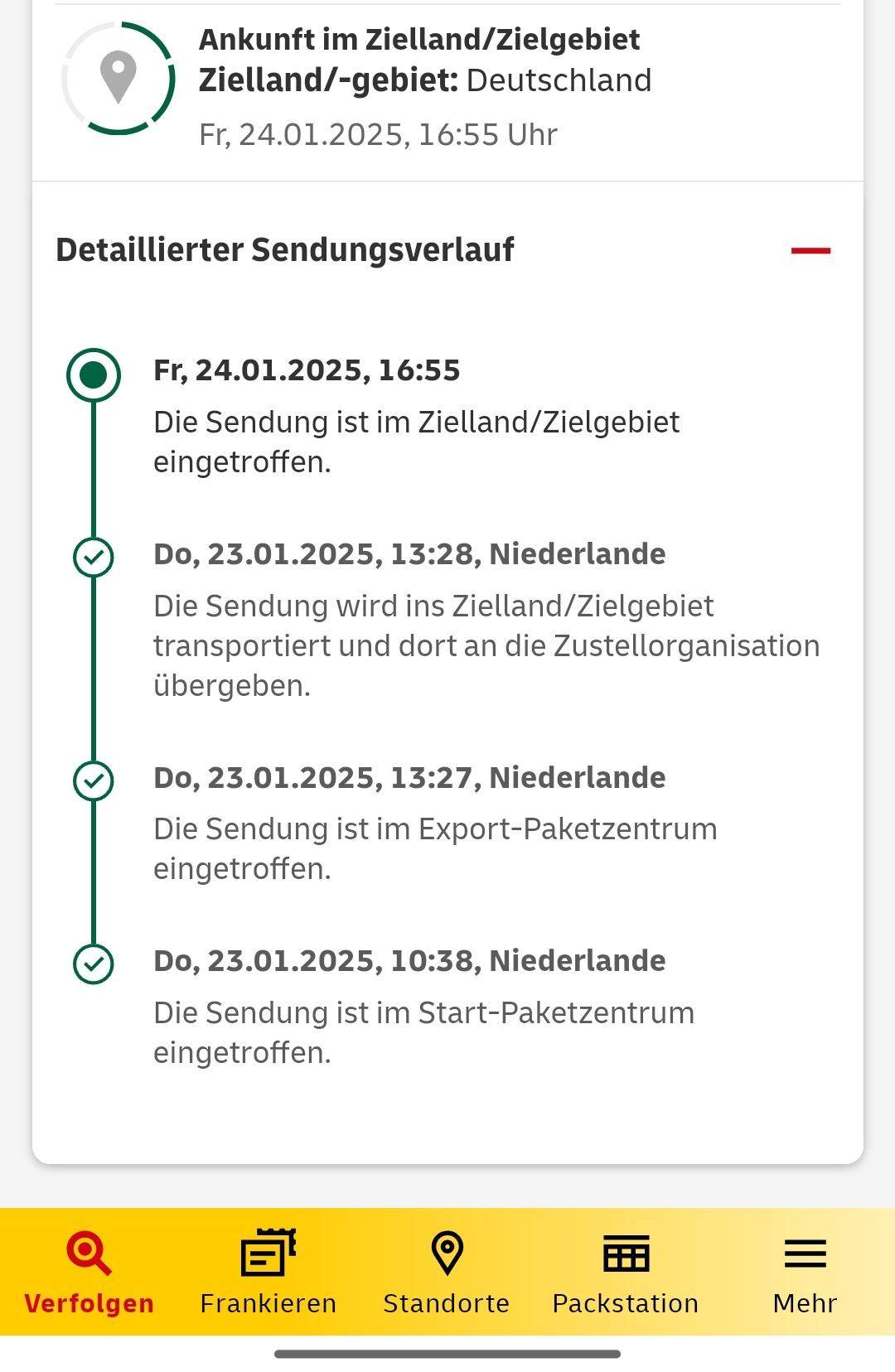Tap the Standorte location pin icon
The height and width of the screenshot is (1372, 895).
point(447,1253)
